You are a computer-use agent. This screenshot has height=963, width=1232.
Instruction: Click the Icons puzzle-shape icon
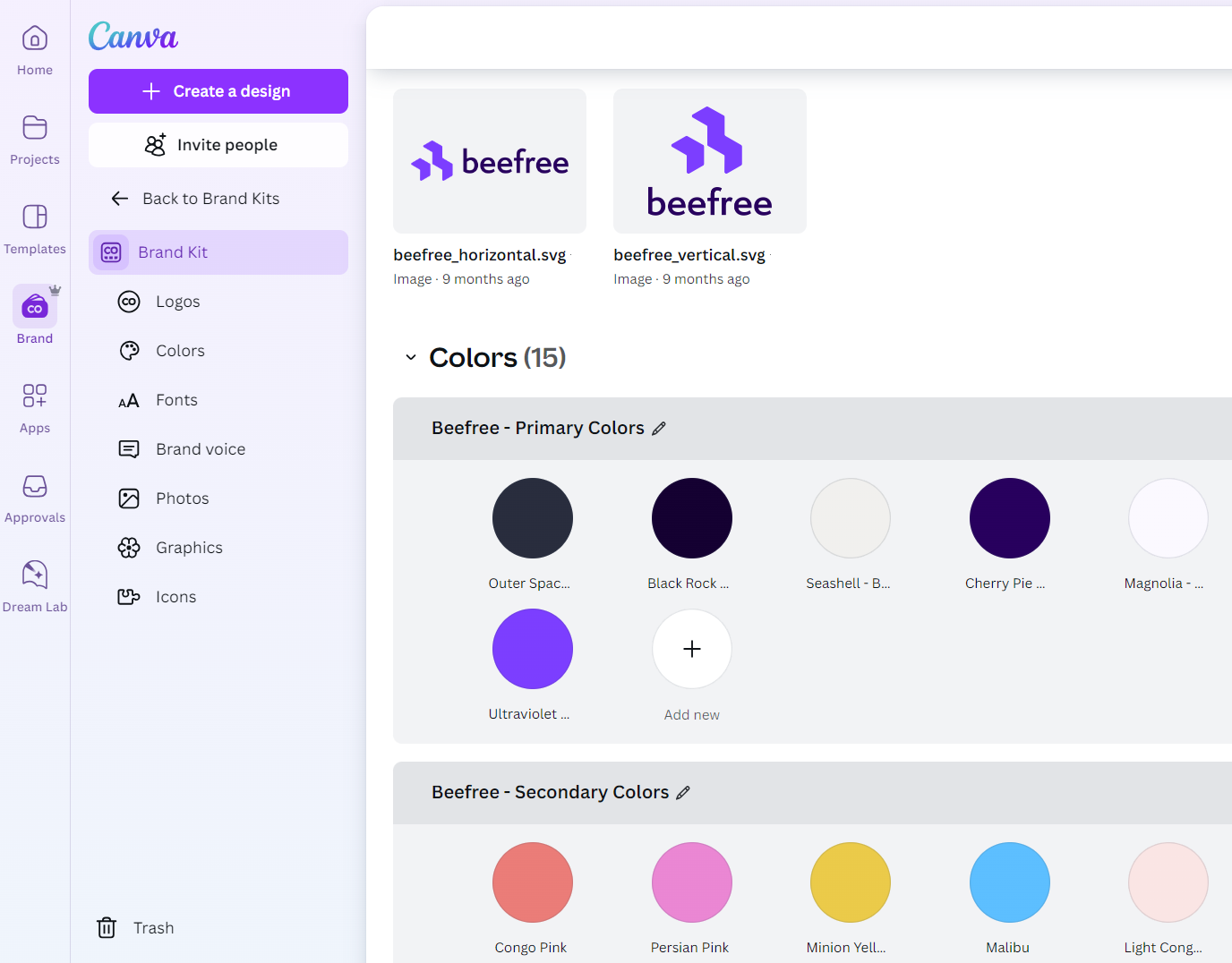click(129, 597)
